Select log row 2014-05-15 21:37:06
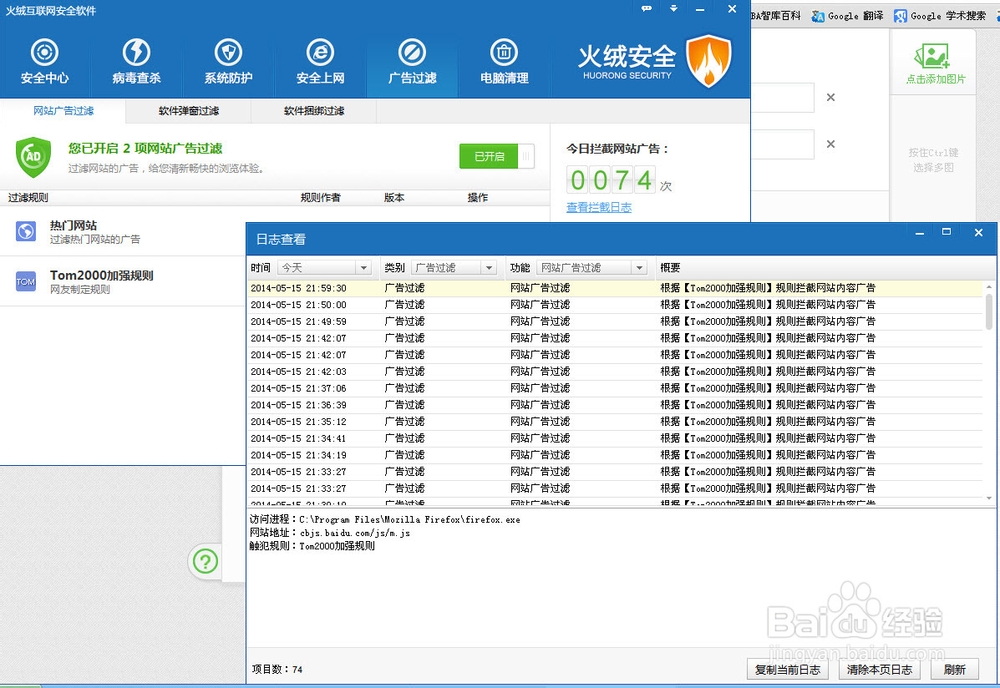 click(x=615, y=388)
